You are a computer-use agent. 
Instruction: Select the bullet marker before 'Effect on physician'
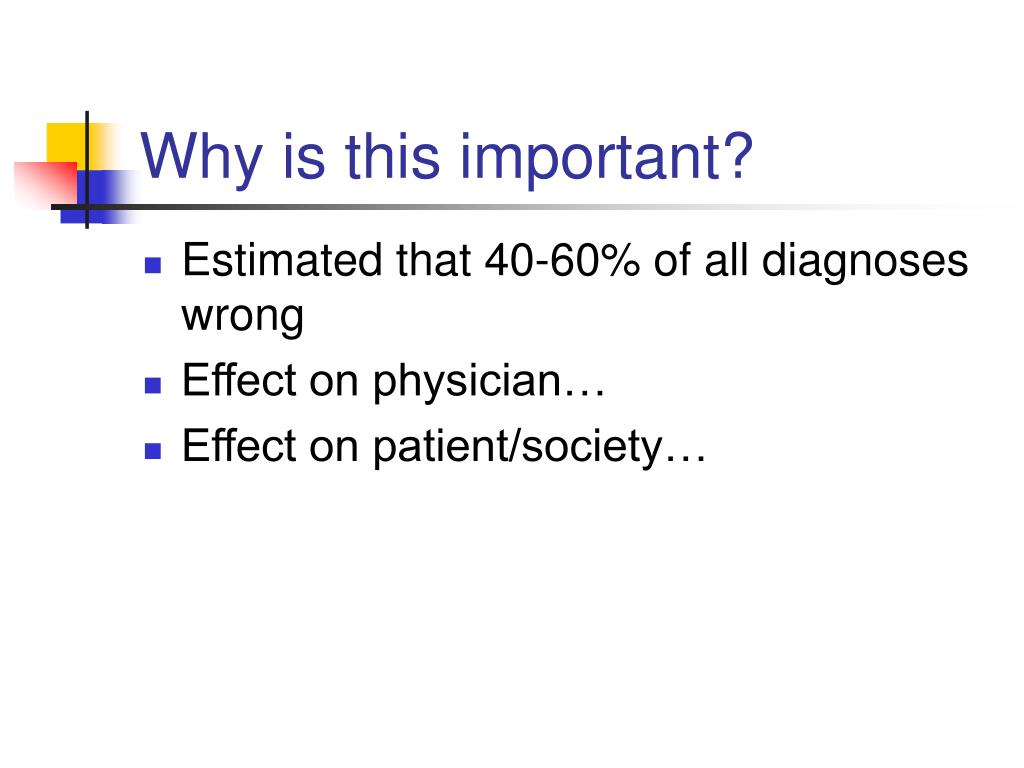point(153,385)
